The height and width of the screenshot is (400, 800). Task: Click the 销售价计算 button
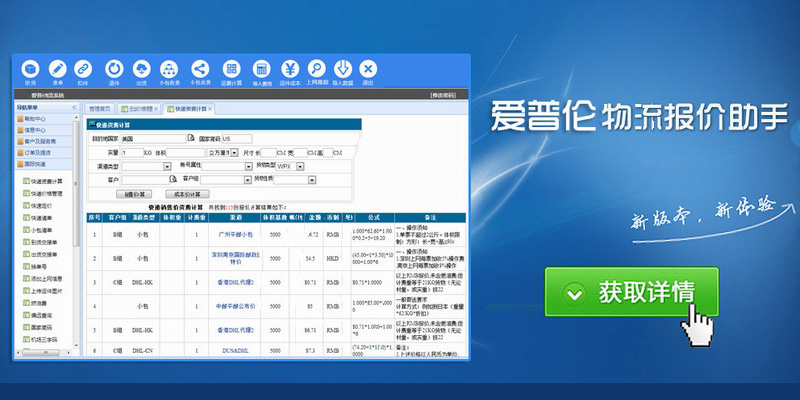[x=135, y=194]
